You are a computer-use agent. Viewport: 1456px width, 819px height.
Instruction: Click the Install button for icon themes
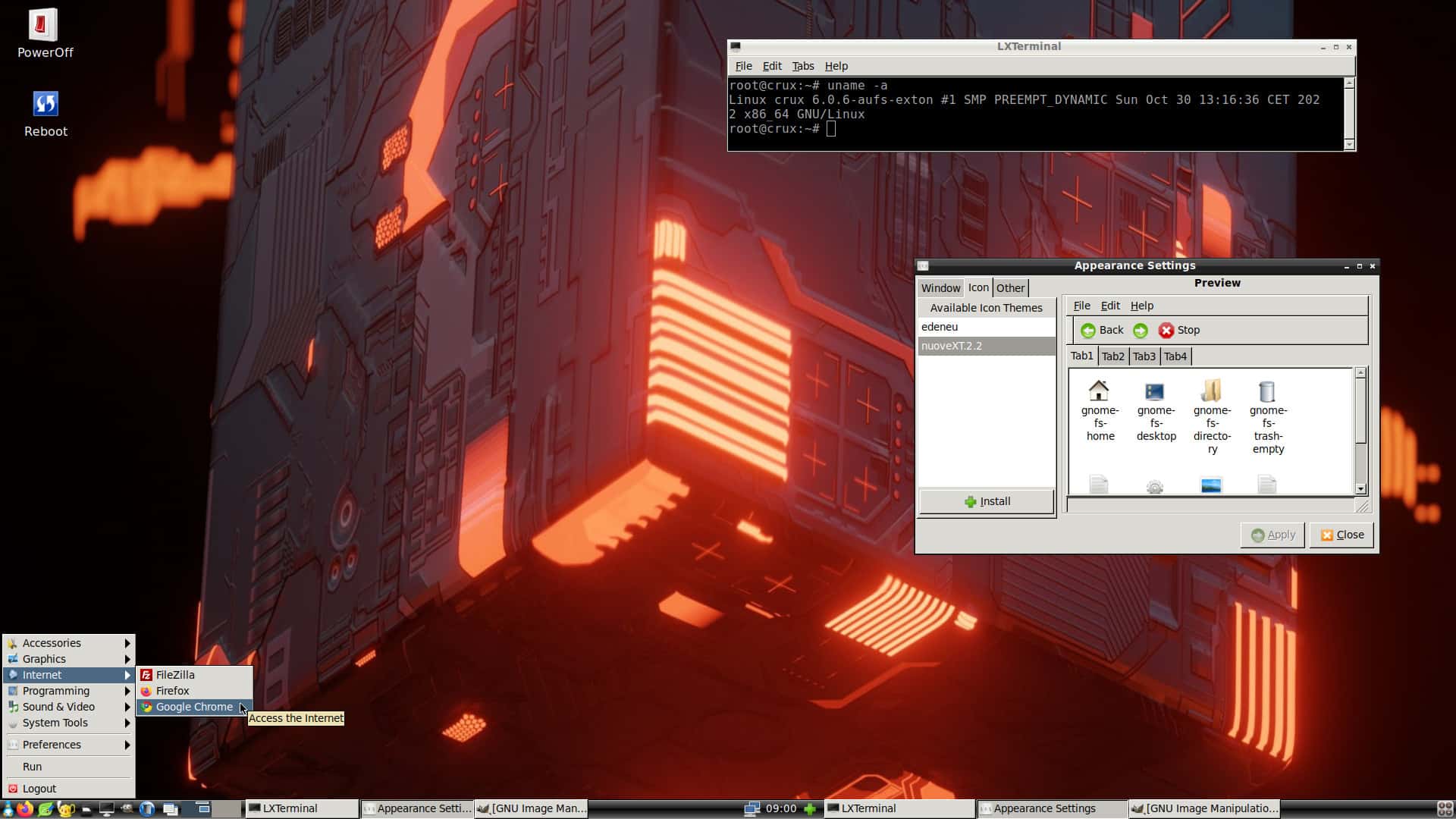tap(987, 501)
